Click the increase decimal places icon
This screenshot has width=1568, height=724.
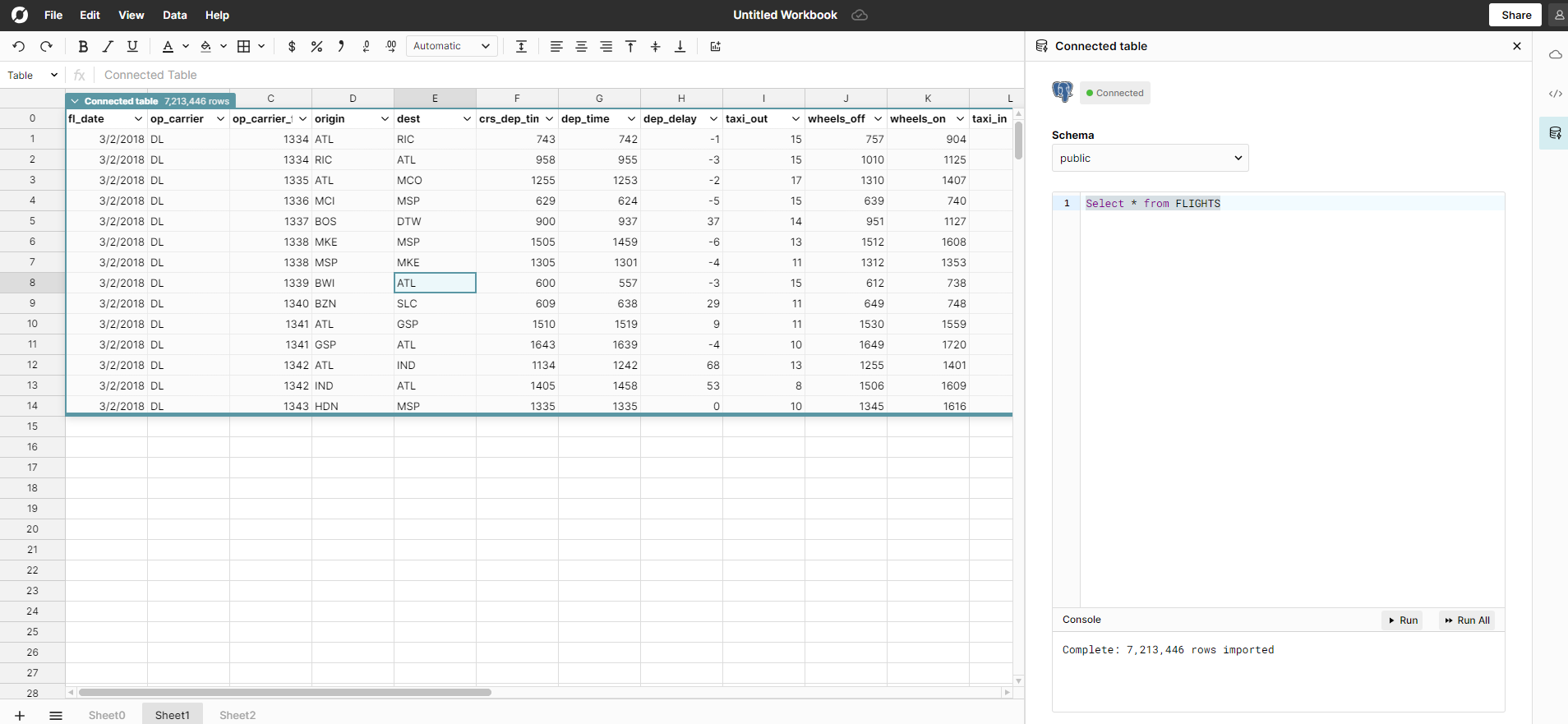tap(390, 47)
